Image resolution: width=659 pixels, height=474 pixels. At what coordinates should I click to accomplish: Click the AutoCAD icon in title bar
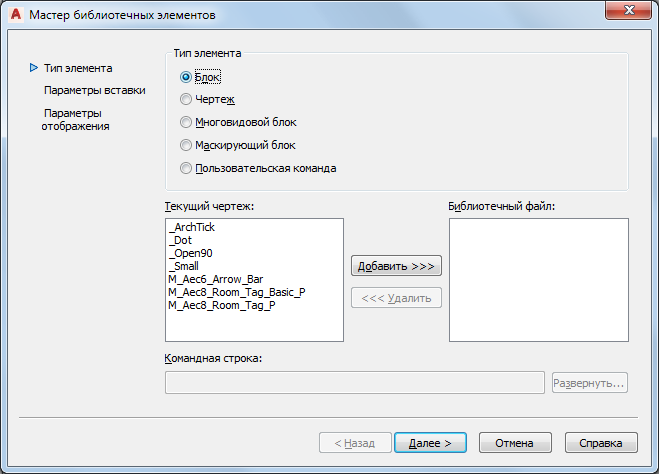click(16, 14)
